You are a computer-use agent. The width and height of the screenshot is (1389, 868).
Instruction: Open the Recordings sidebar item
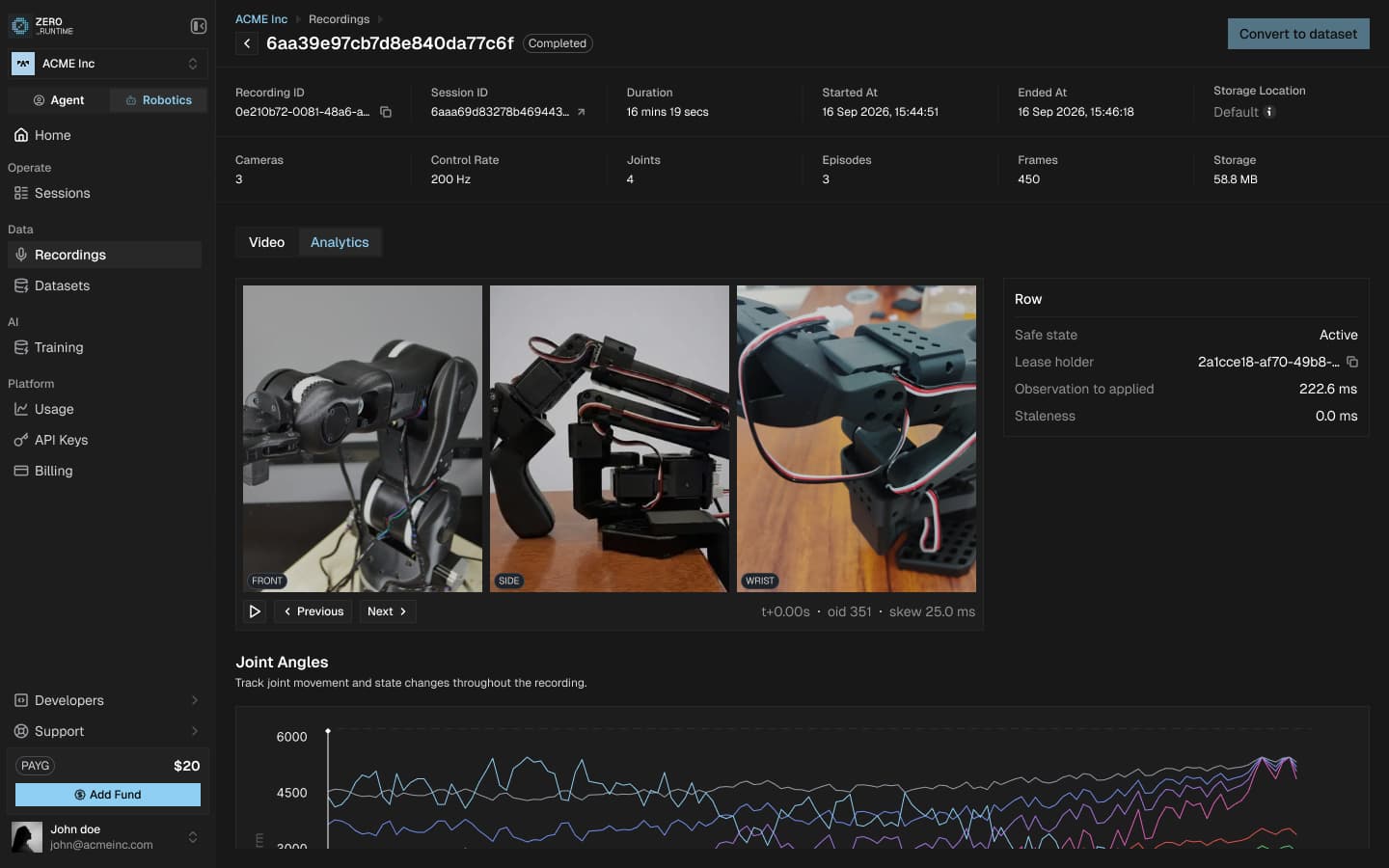tap(104, 255)
